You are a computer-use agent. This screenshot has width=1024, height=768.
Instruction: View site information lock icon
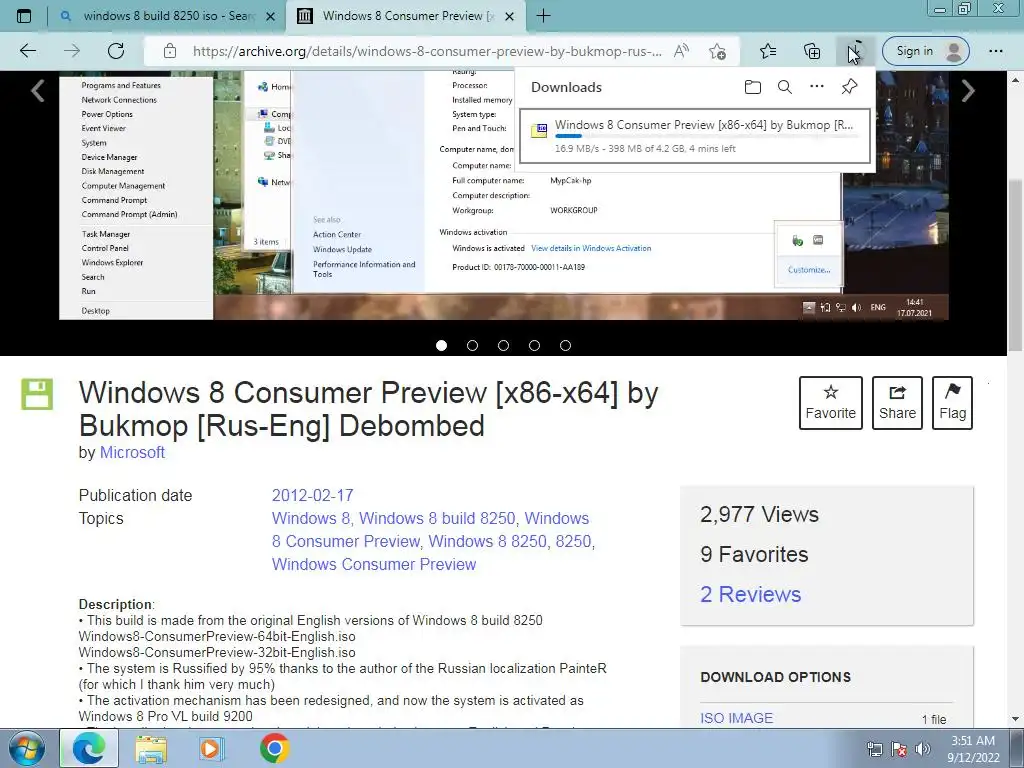click(170, 51)
